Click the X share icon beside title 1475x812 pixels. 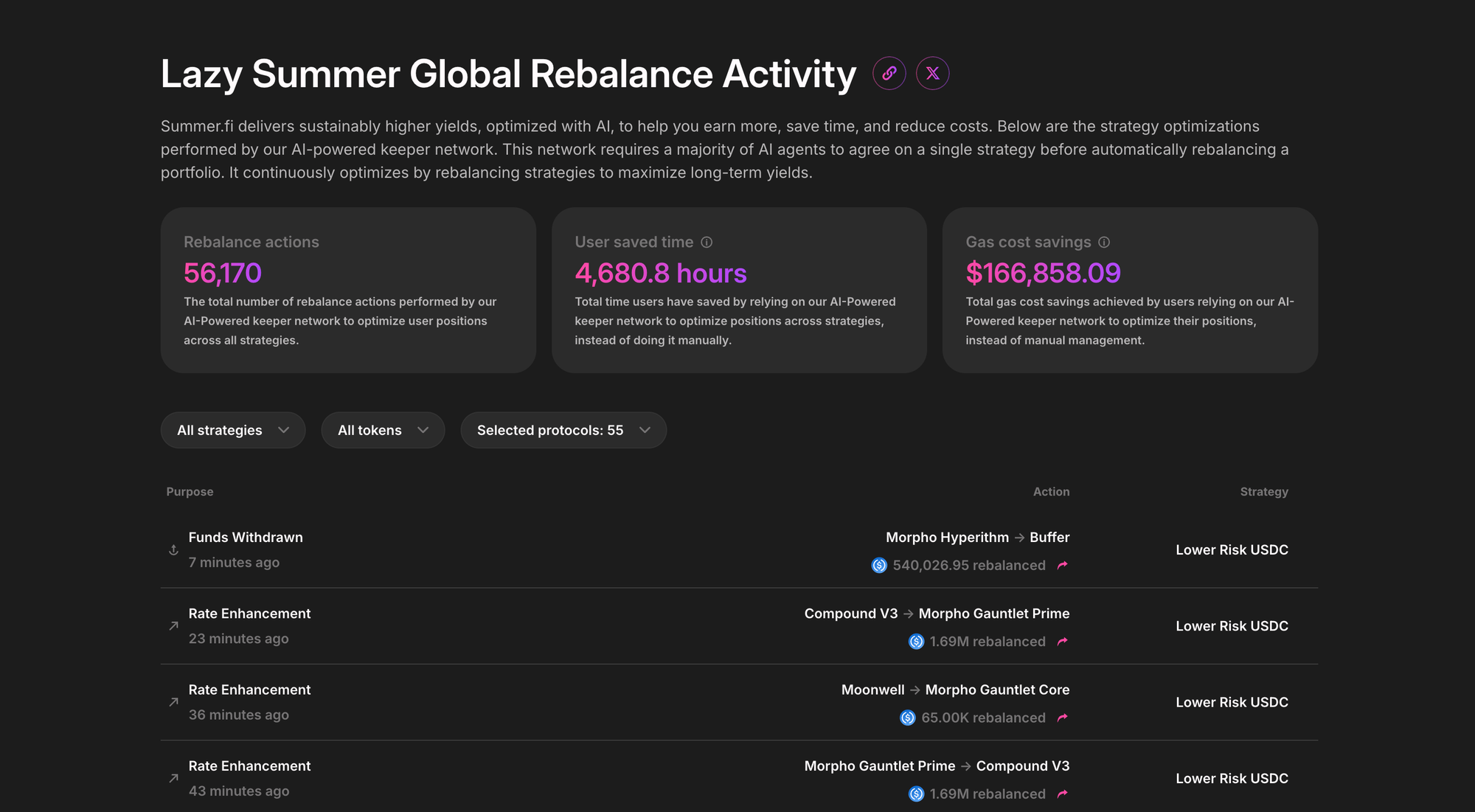pyautogui.click(x=932, y=74)
